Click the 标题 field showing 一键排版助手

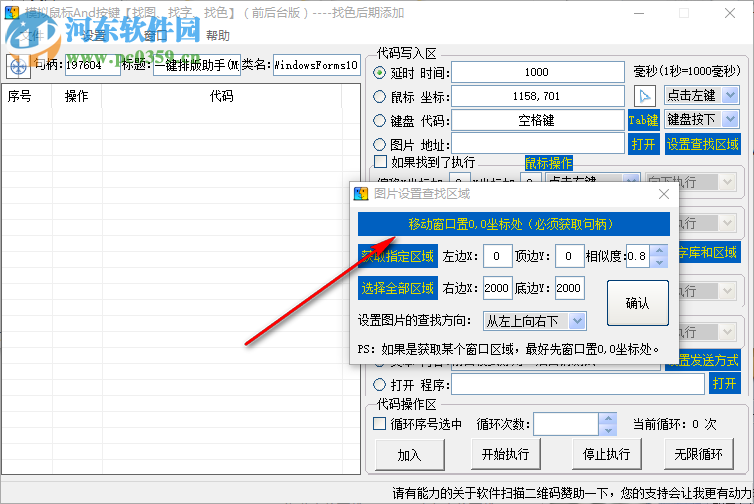point(197,65)
